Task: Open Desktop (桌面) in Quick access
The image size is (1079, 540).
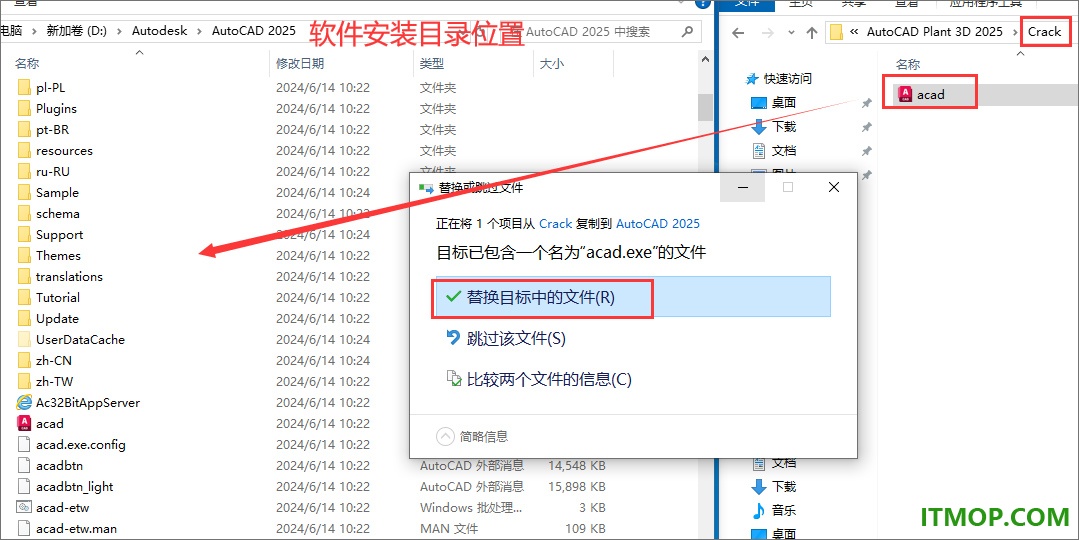Action: pyautogui.click(x=784, y=102)
